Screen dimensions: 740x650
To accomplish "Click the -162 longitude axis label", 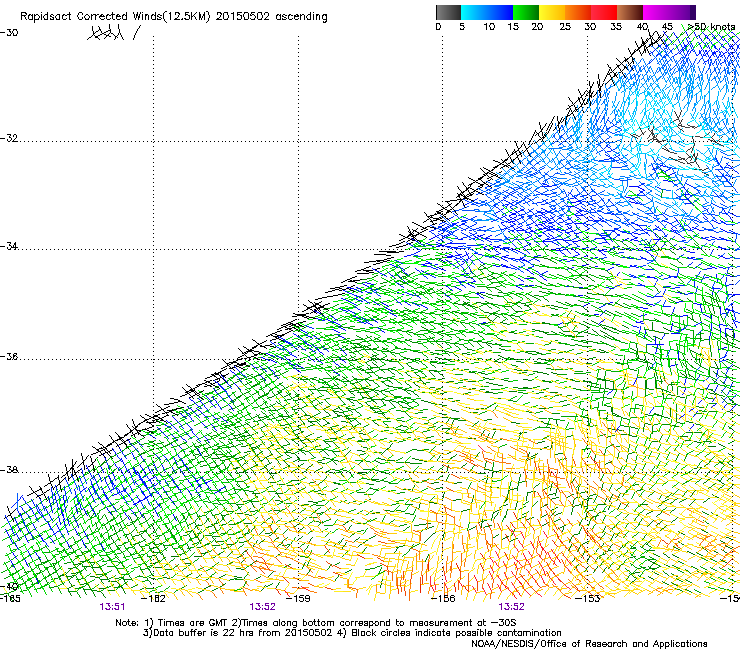I will (x=153, y=599).
